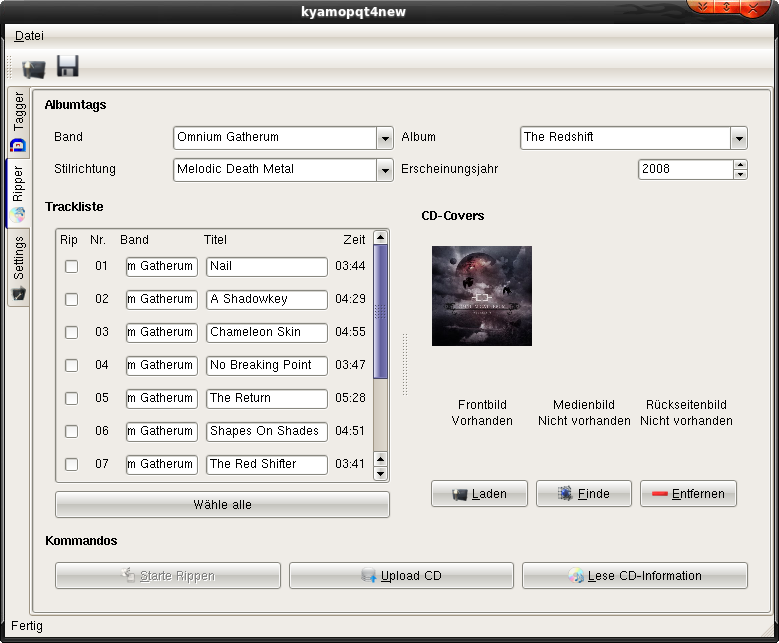
Task: Switch to the Tagger side tab
Action: pos(18,121)
